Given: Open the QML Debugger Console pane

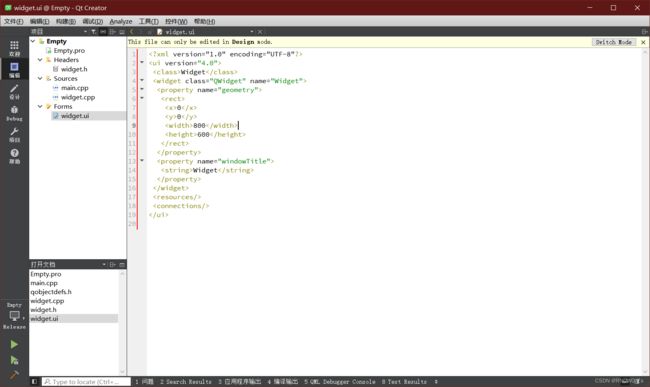Looking at the screenshot, I should pyautogui.click(x=340, y=381).
